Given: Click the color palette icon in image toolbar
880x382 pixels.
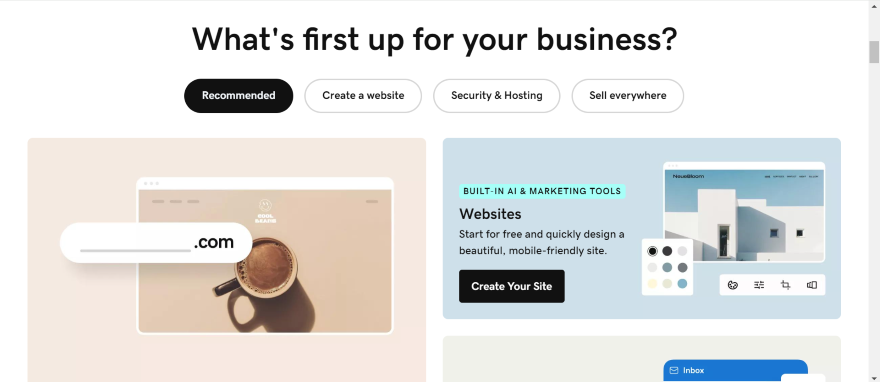Looking at the screenshot, I should pyautogui.click(x=732, y=285).
